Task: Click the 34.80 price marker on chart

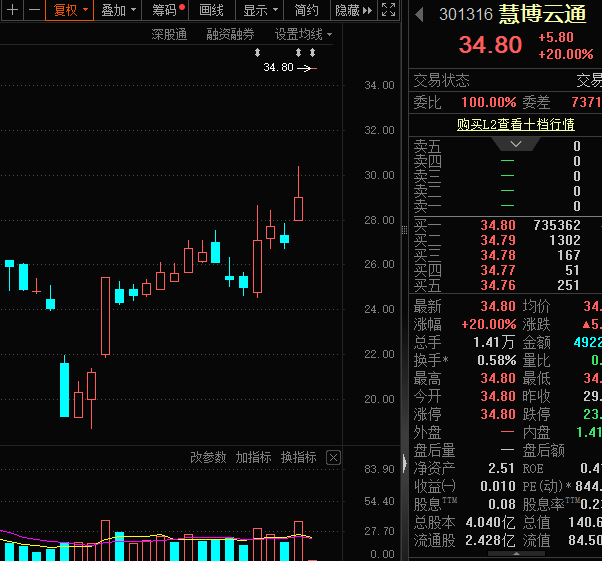Action: click(290, 68)
